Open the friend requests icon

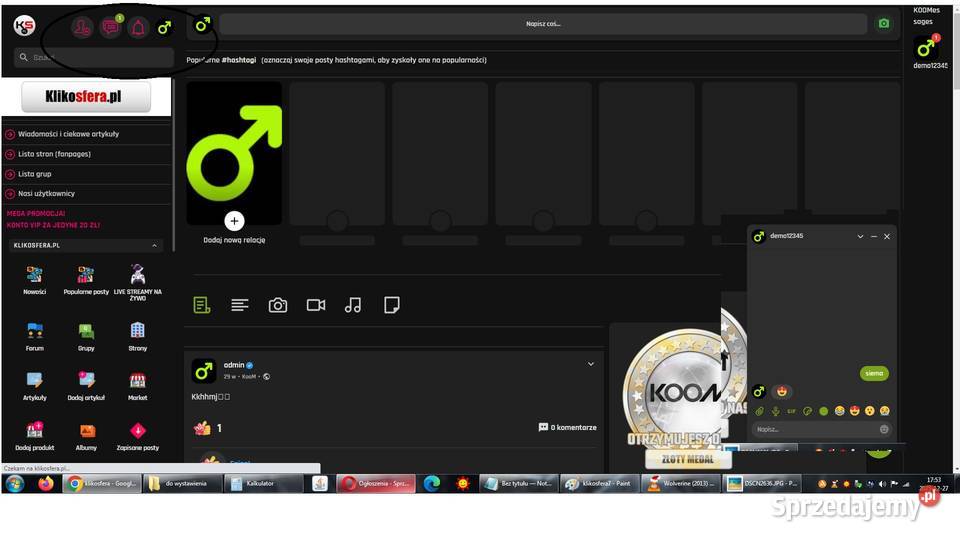(83, 28)
